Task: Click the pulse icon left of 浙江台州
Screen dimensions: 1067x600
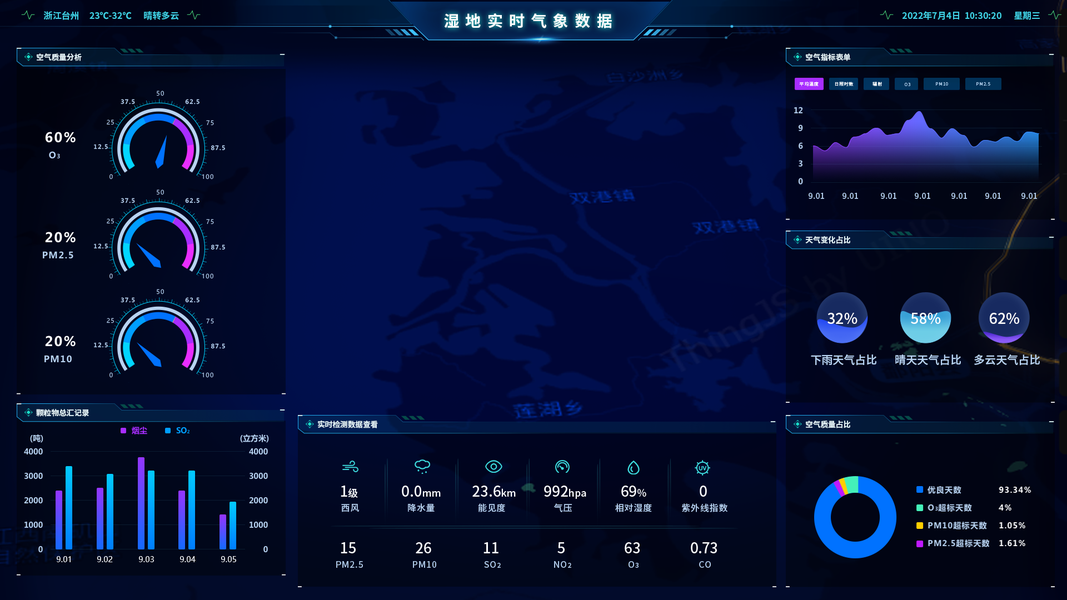Action: (x=28, y=15)
